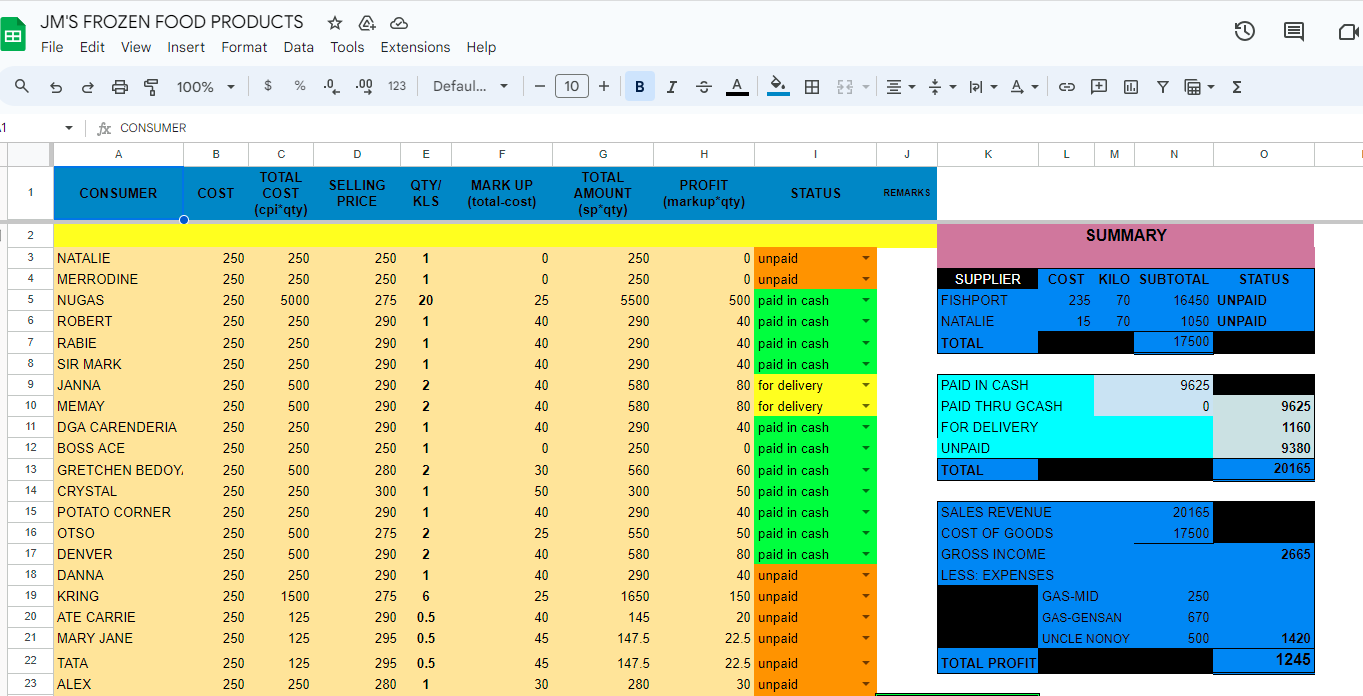Click the font size field
This screenshot has height=696, width=1363.
[572, 86]
